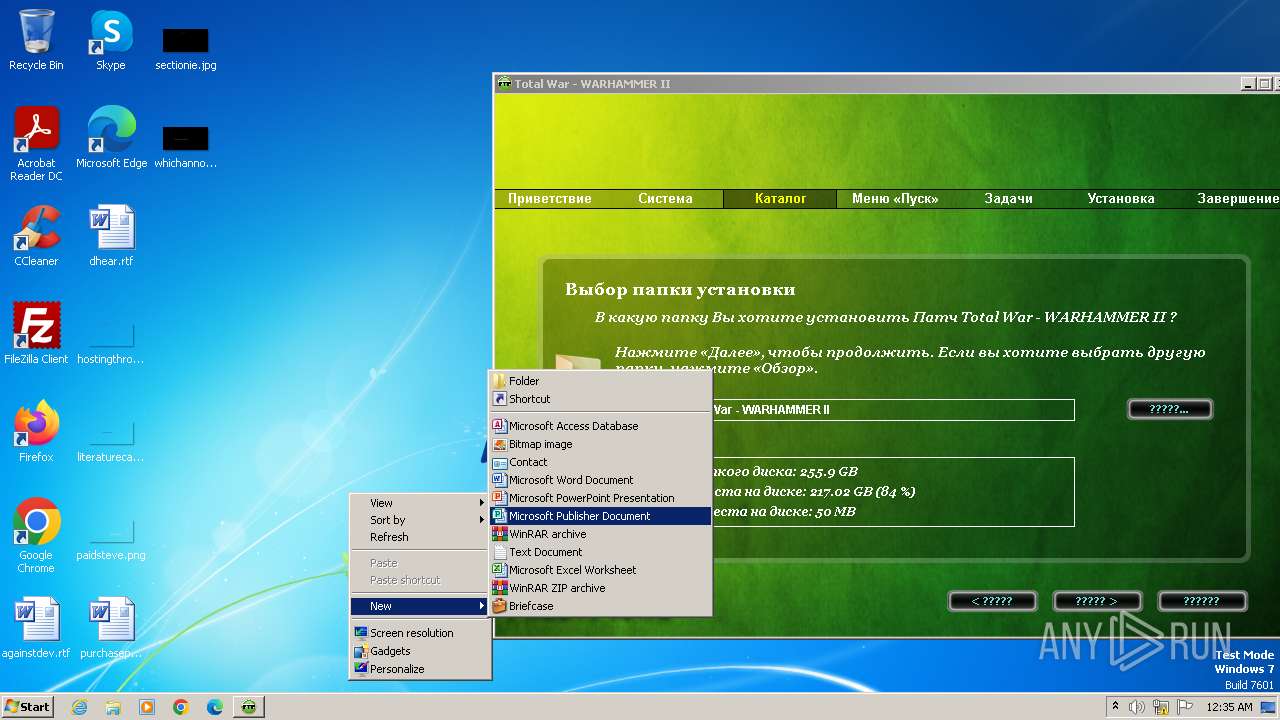Create a Microsoft Word Document

(x=600, y=480)
